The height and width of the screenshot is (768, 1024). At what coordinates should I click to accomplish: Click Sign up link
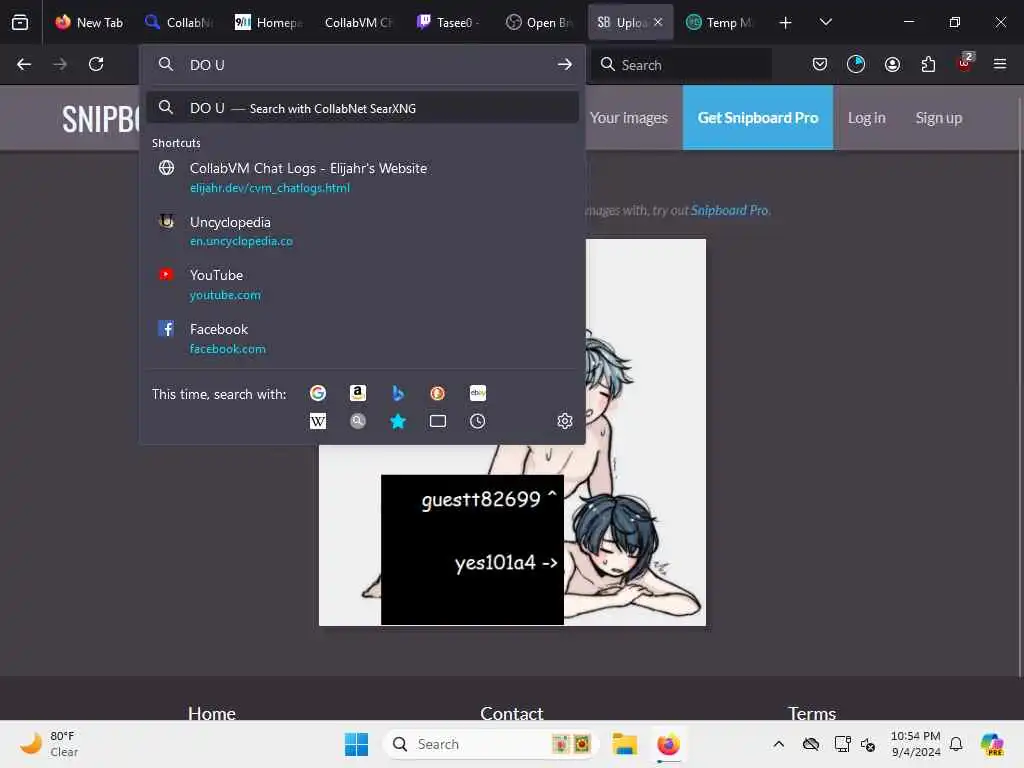click(938, 118)
